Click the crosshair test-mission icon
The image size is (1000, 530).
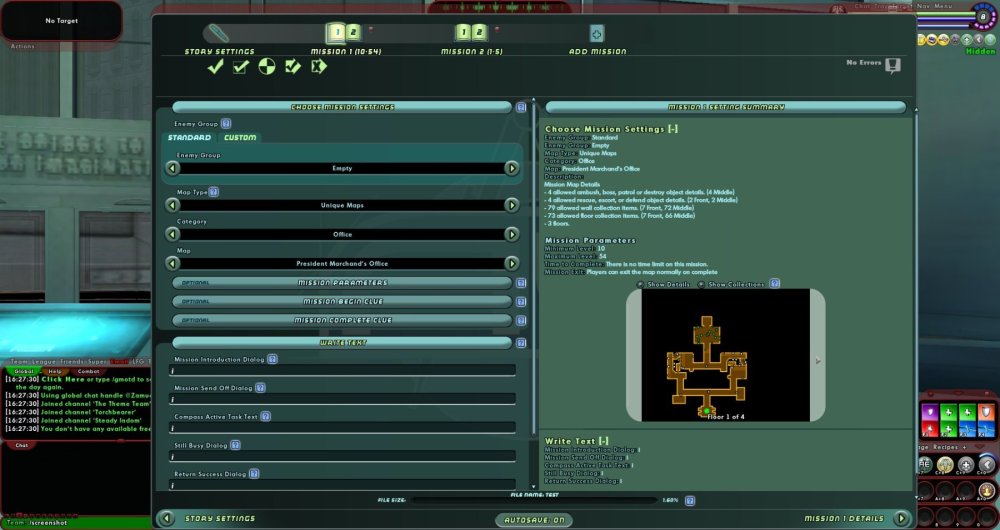267,66
